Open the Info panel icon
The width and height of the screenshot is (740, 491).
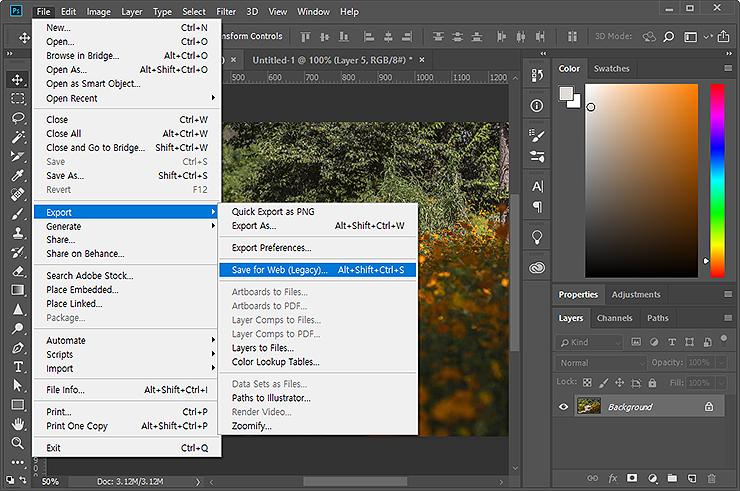click(537, 106)
